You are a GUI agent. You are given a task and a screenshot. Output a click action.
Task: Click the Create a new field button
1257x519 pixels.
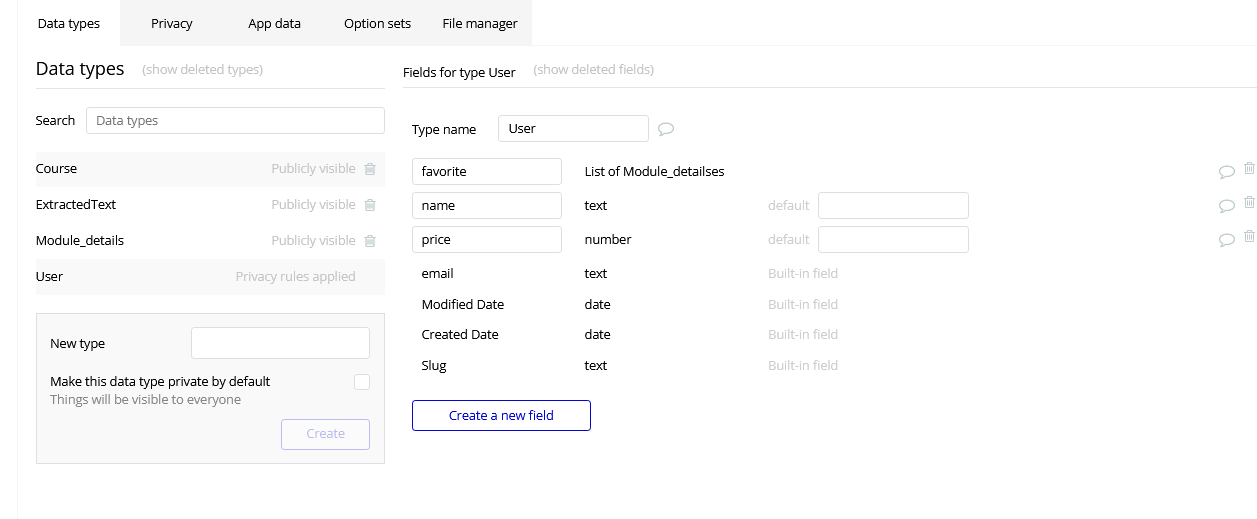click(x=501, y=415)
